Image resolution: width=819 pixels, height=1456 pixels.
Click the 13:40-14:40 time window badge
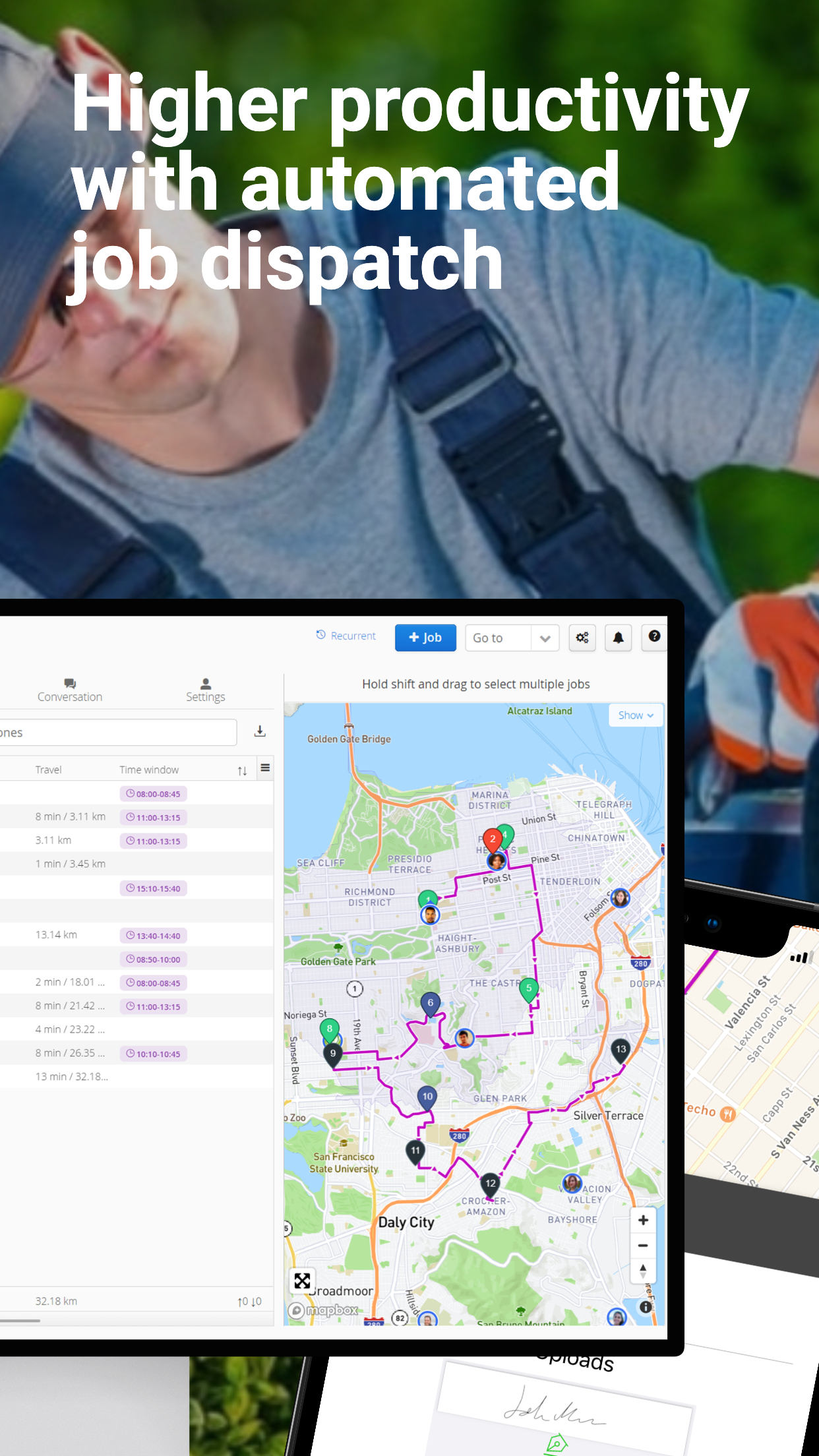tap(153, 936)
